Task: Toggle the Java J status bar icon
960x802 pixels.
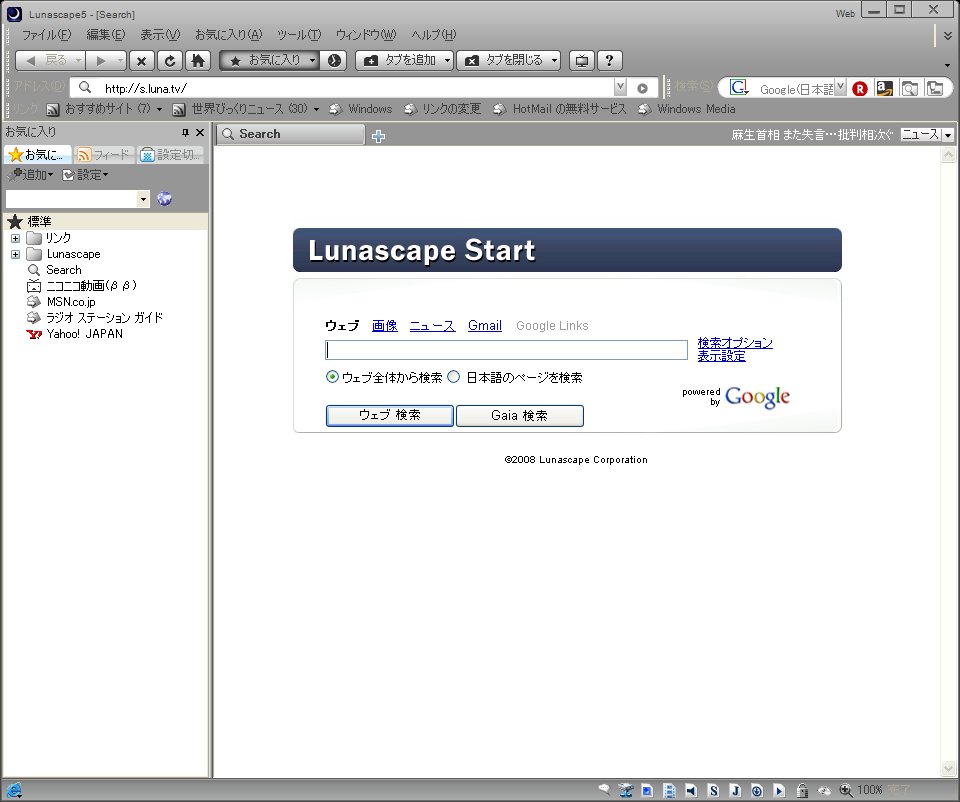Action: 735,790
